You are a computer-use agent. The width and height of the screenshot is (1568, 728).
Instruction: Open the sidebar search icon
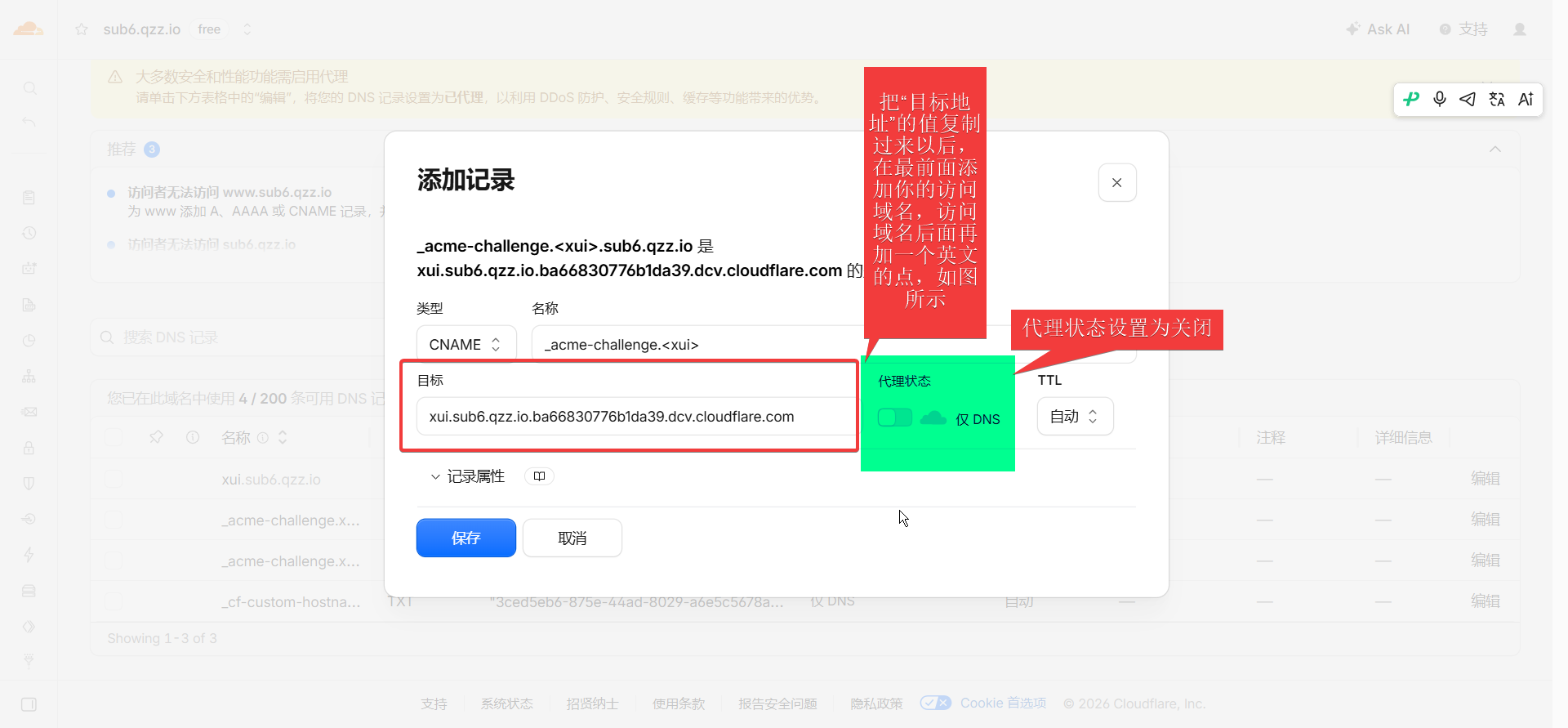click(x=29, y=88)
